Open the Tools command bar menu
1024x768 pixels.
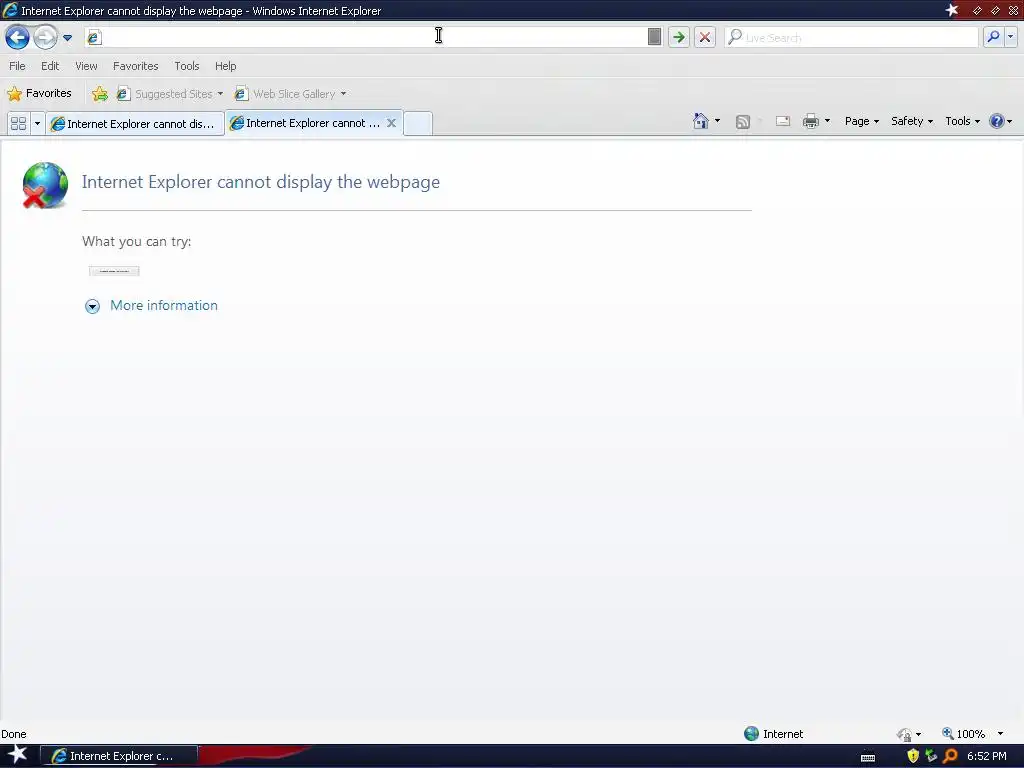coord(963,121)
